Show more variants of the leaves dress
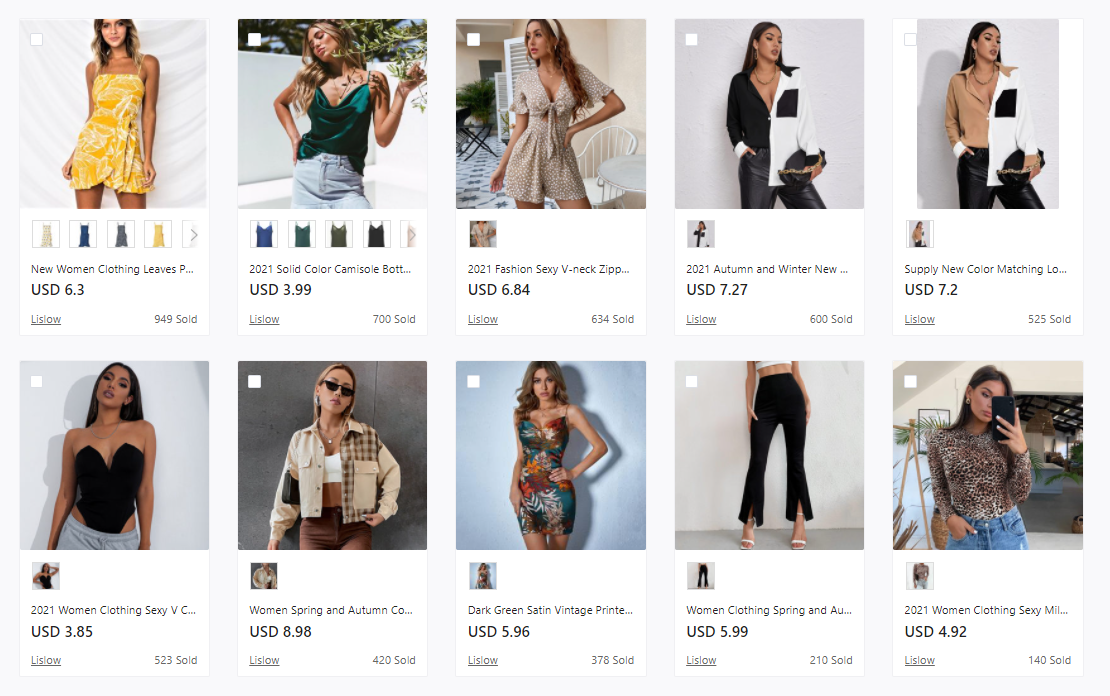The image size is (1110, 696). (194, 235)
